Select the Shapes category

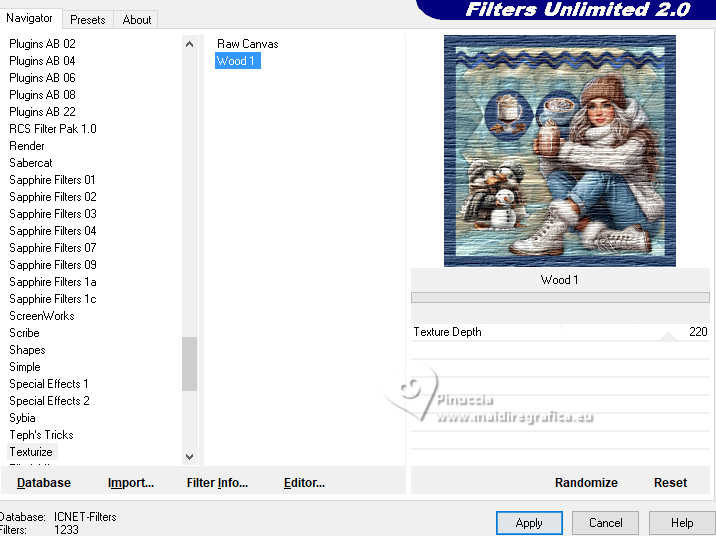[27, 350]
